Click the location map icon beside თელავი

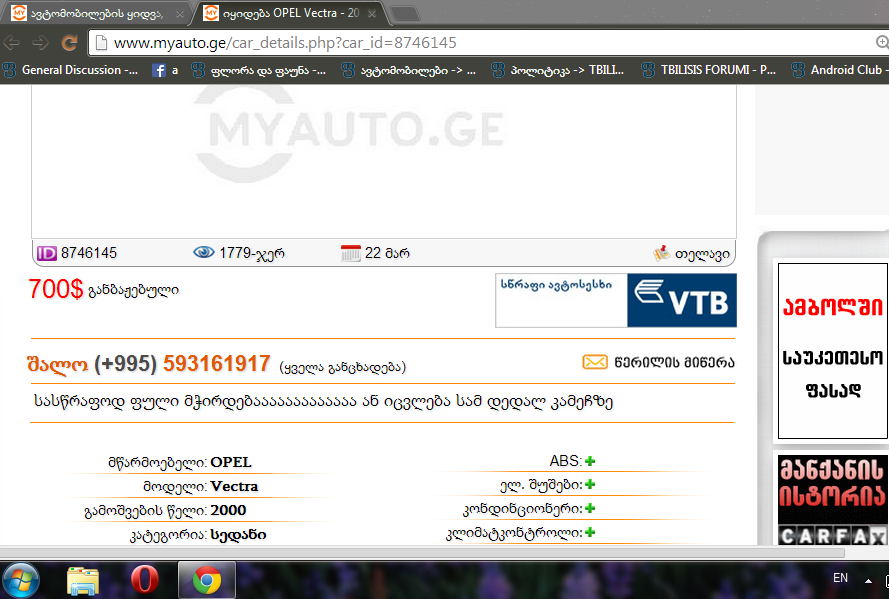tap(661, 253)
